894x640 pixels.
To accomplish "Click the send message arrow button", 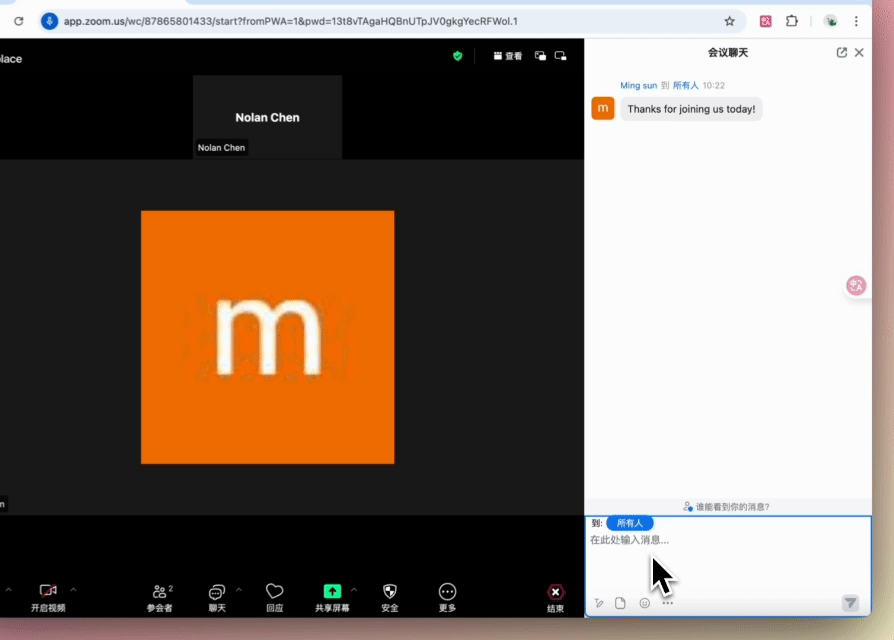I will point(850,603).
